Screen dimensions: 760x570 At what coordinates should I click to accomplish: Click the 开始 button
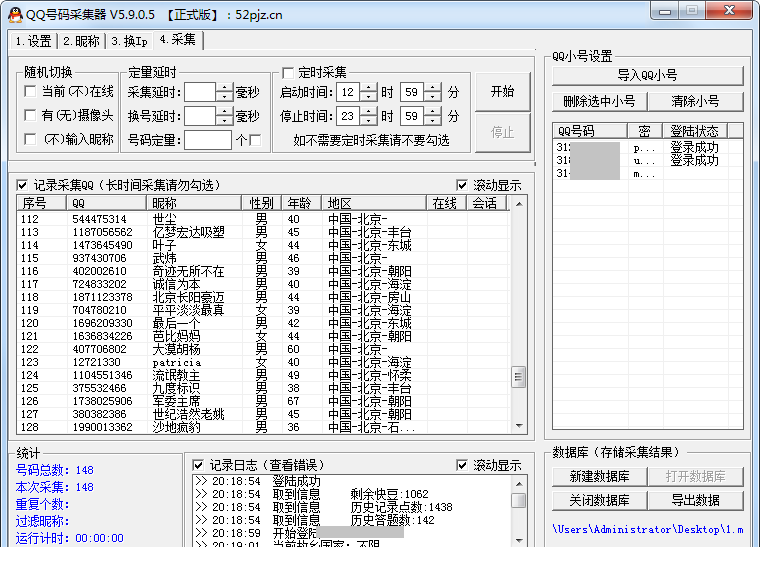click(x=503, y=92)
